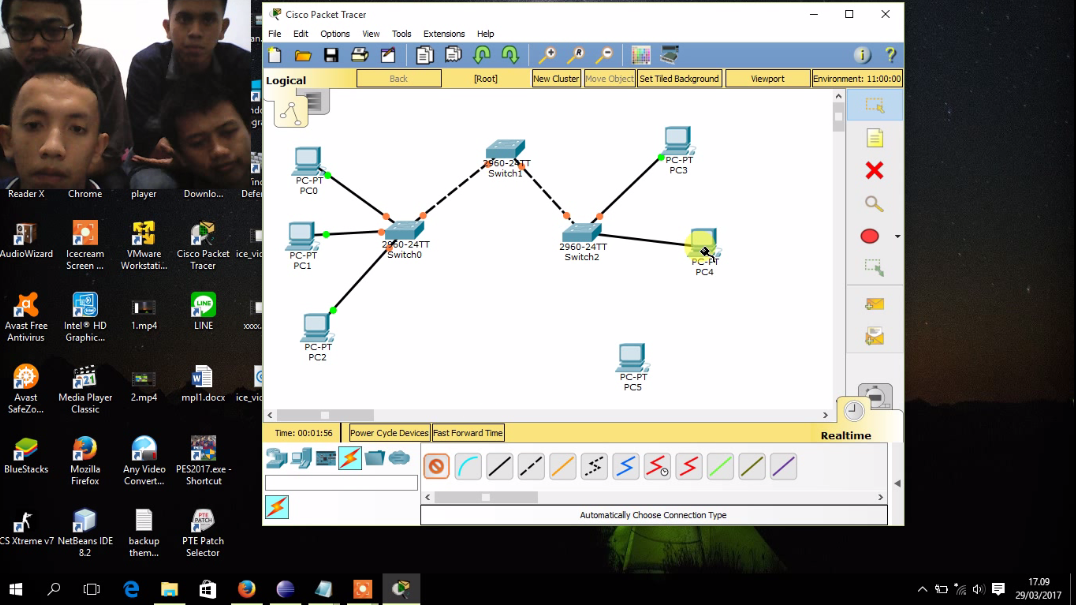Select the red ellipse drawing tool

click(x=869, y=236)
